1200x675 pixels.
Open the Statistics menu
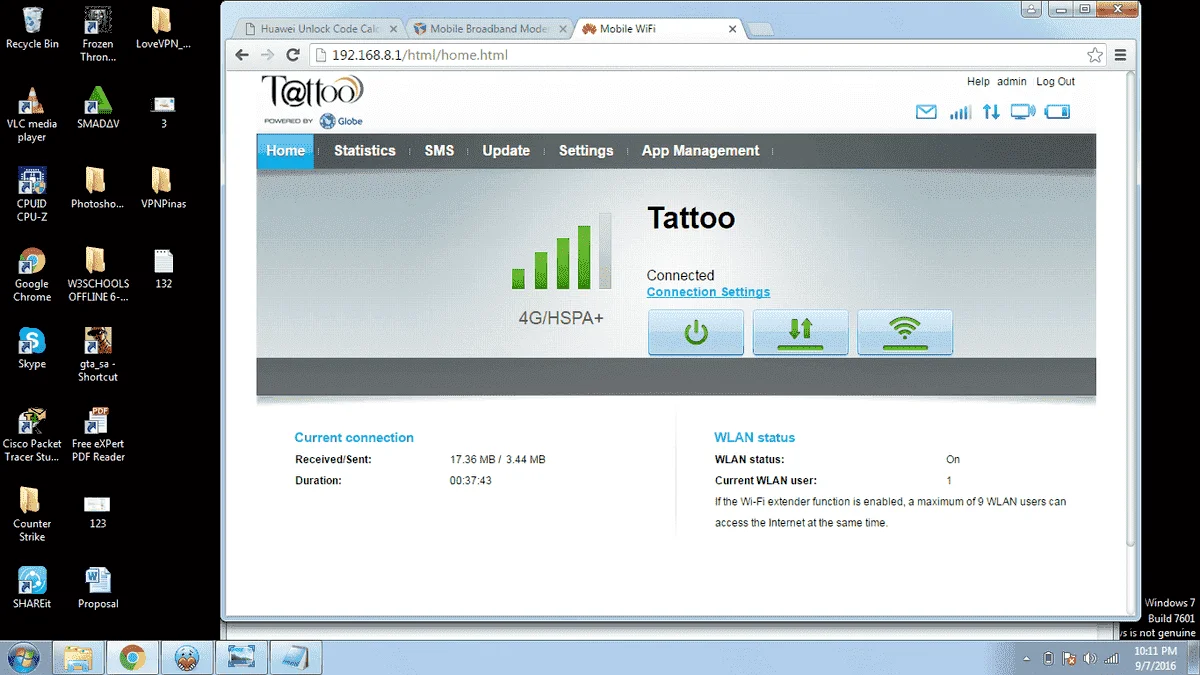(x=365, y=151)
